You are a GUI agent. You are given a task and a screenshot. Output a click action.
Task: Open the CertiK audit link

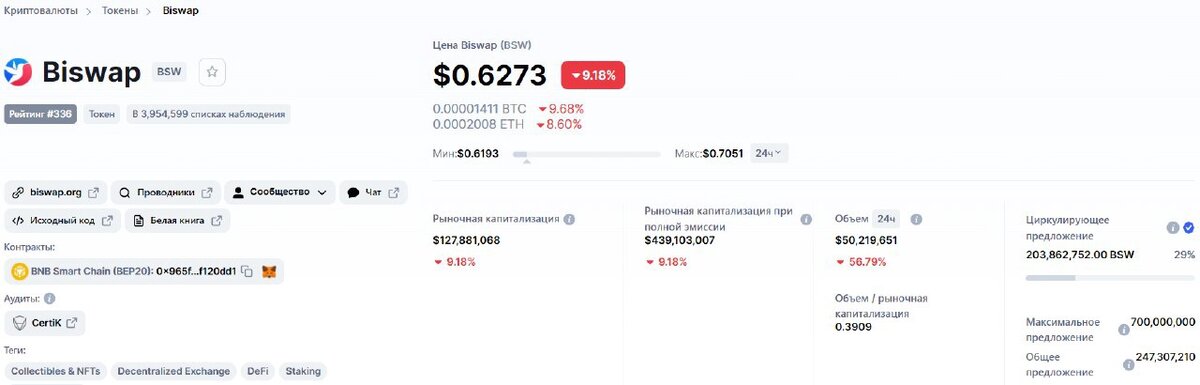tap(45, 323)
